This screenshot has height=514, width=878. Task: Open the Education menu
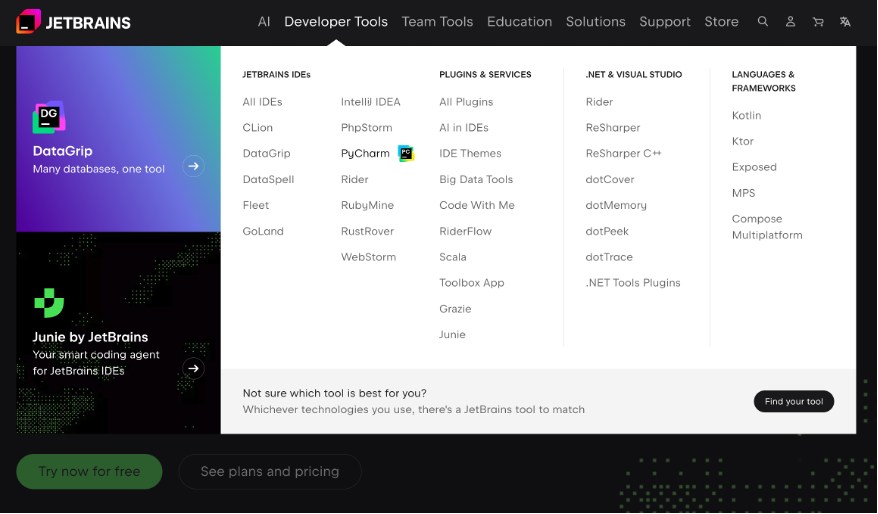click(520, 22)
